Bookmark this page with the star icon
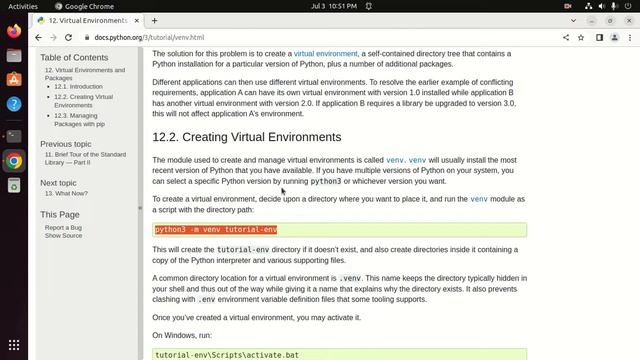 [581, 38]
